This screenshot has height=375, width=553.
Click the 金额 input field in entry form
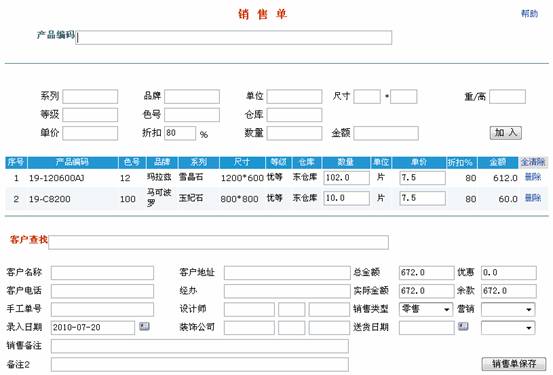pyautogui.click(x=386, y=133)
